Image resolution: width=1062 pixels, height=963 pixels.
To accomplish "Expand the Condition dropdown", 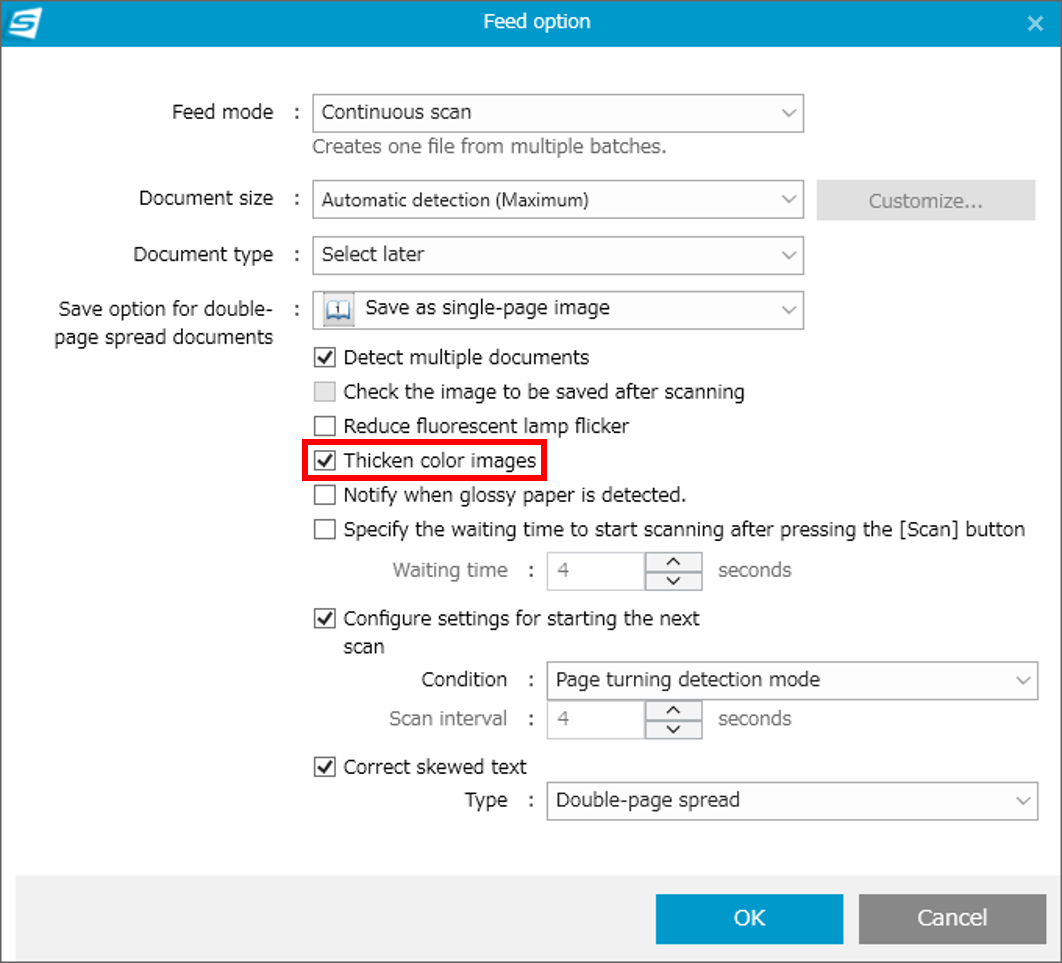I will pyautogui.click(x=792, y=681).
